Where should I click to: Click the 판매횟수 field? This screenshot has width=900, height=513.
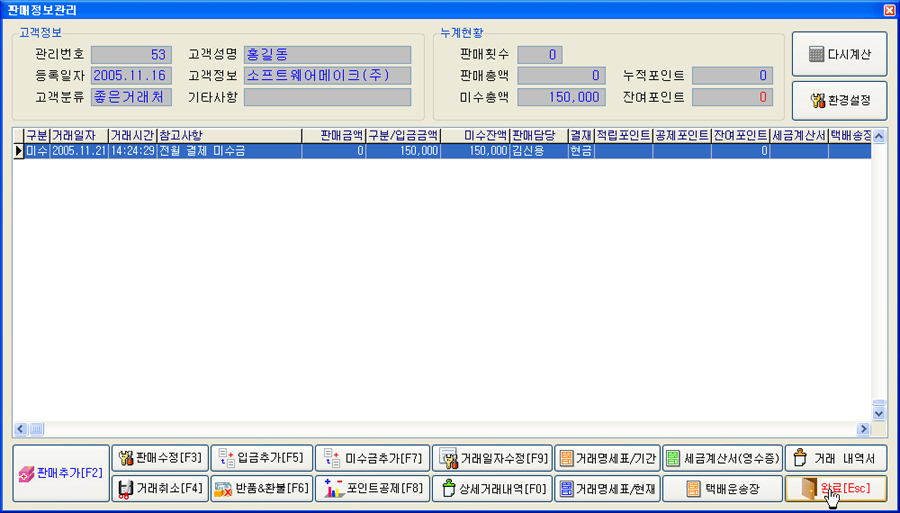pos(540,55)
